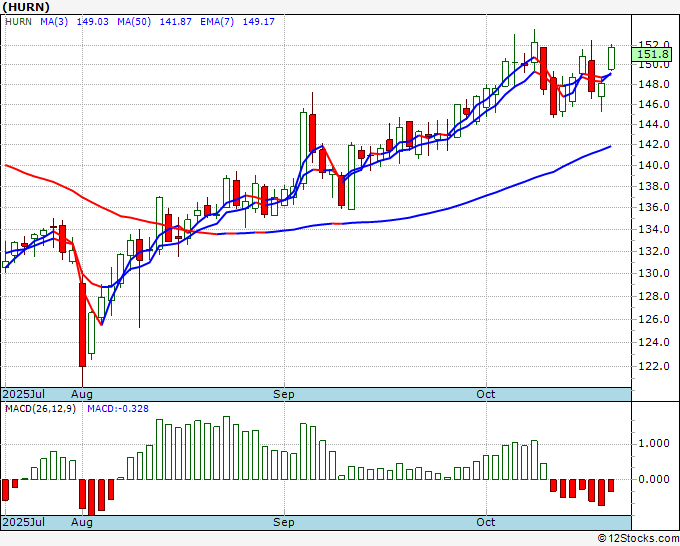Click the MA(50) value 141.87
This screenshot has height=546, width=680.
176,22
